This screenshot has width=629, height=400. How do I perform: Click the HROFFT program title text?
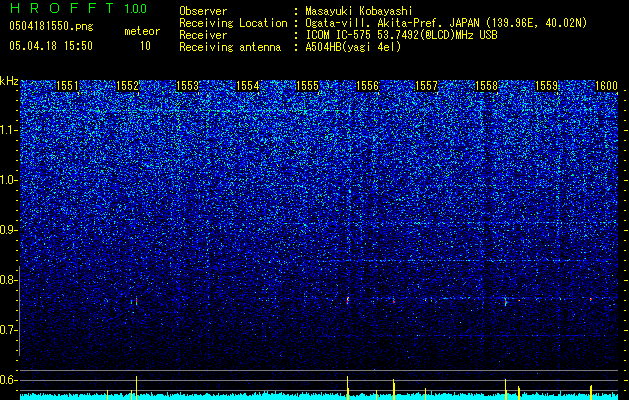click(x=62, y=8)
